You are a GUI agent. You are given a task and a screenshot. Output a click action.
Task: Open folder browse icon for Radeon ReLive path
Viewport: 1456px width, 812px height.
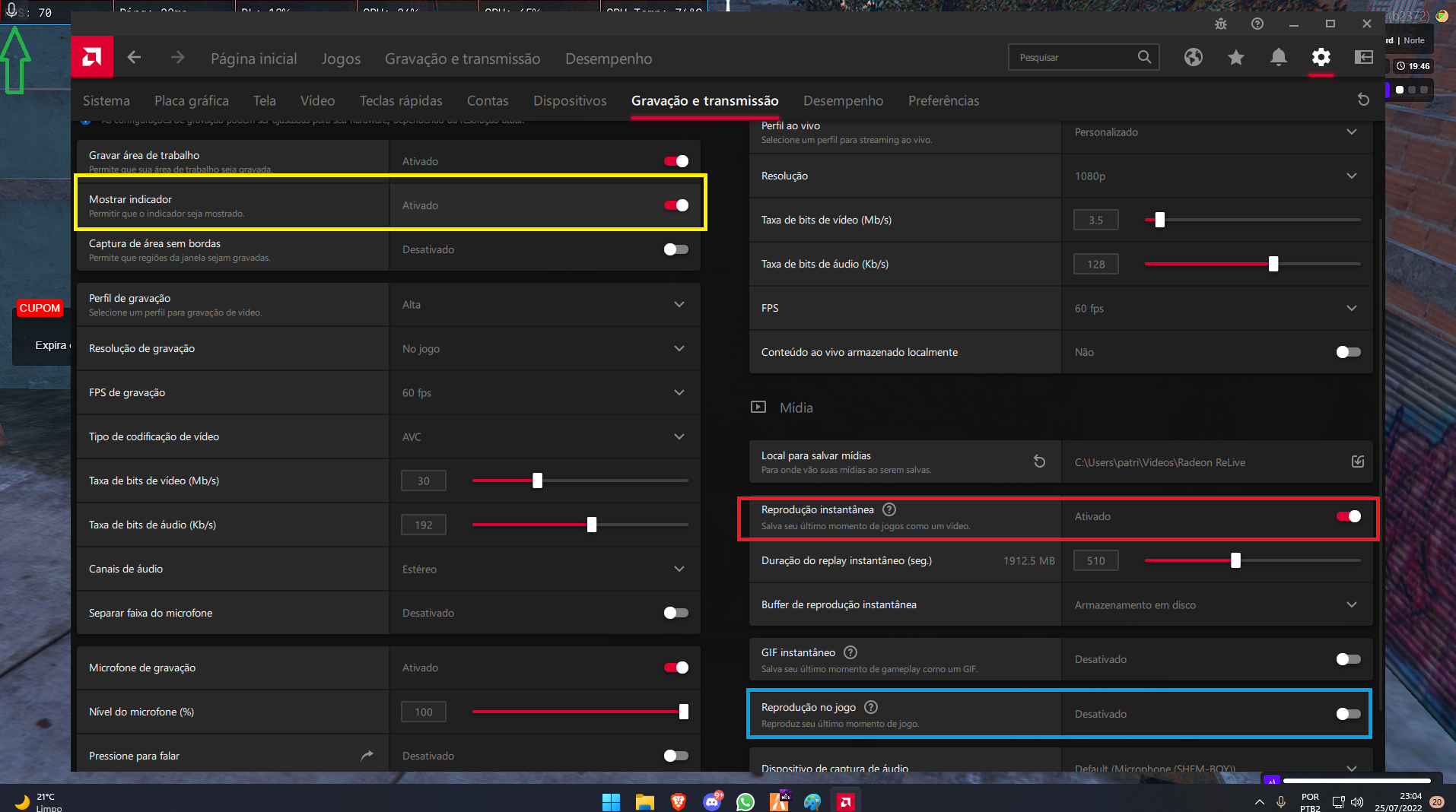pyautogui.click(x=1358, y=462)
